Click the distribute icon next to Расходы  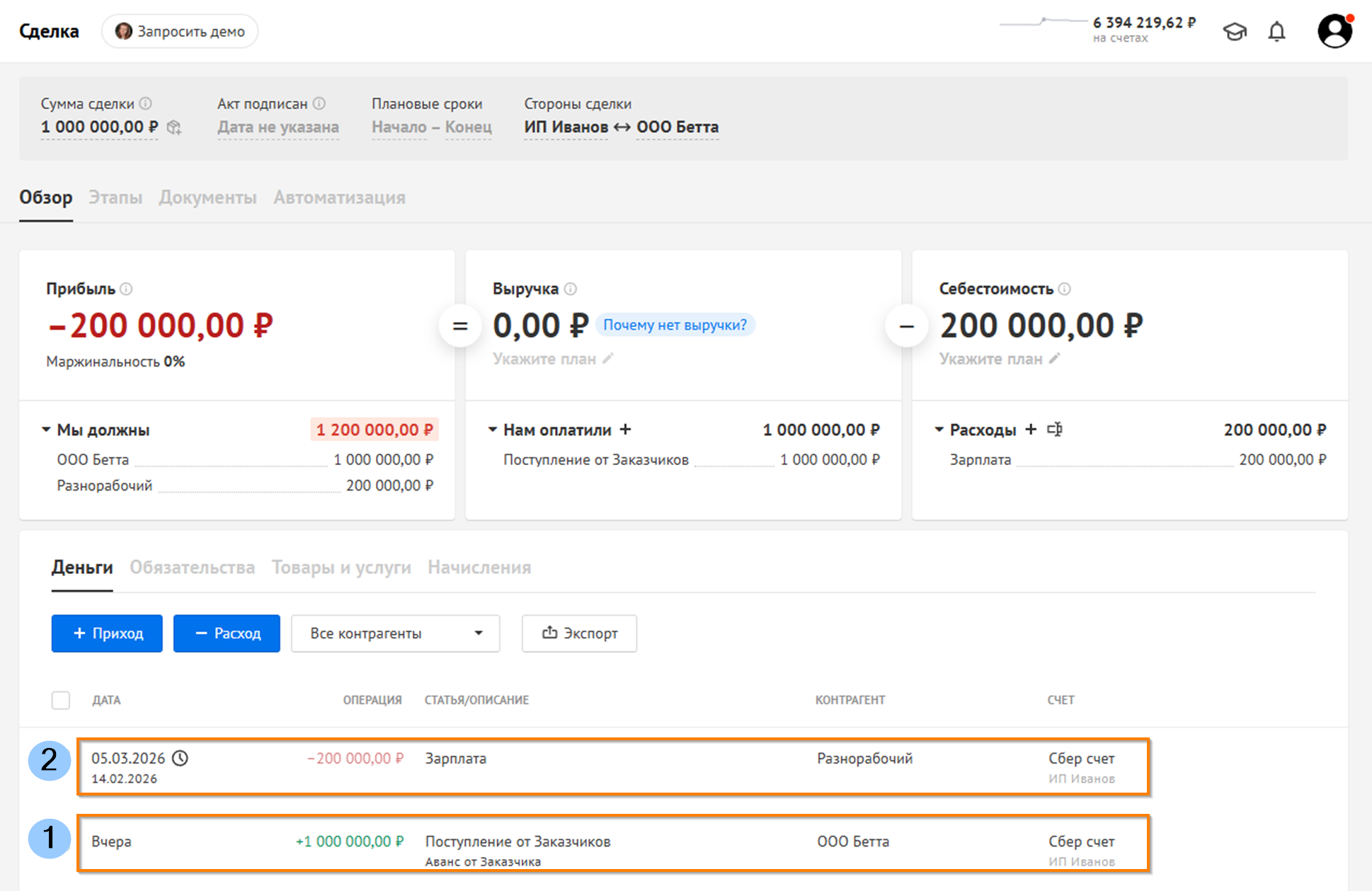pos(1055,430)
